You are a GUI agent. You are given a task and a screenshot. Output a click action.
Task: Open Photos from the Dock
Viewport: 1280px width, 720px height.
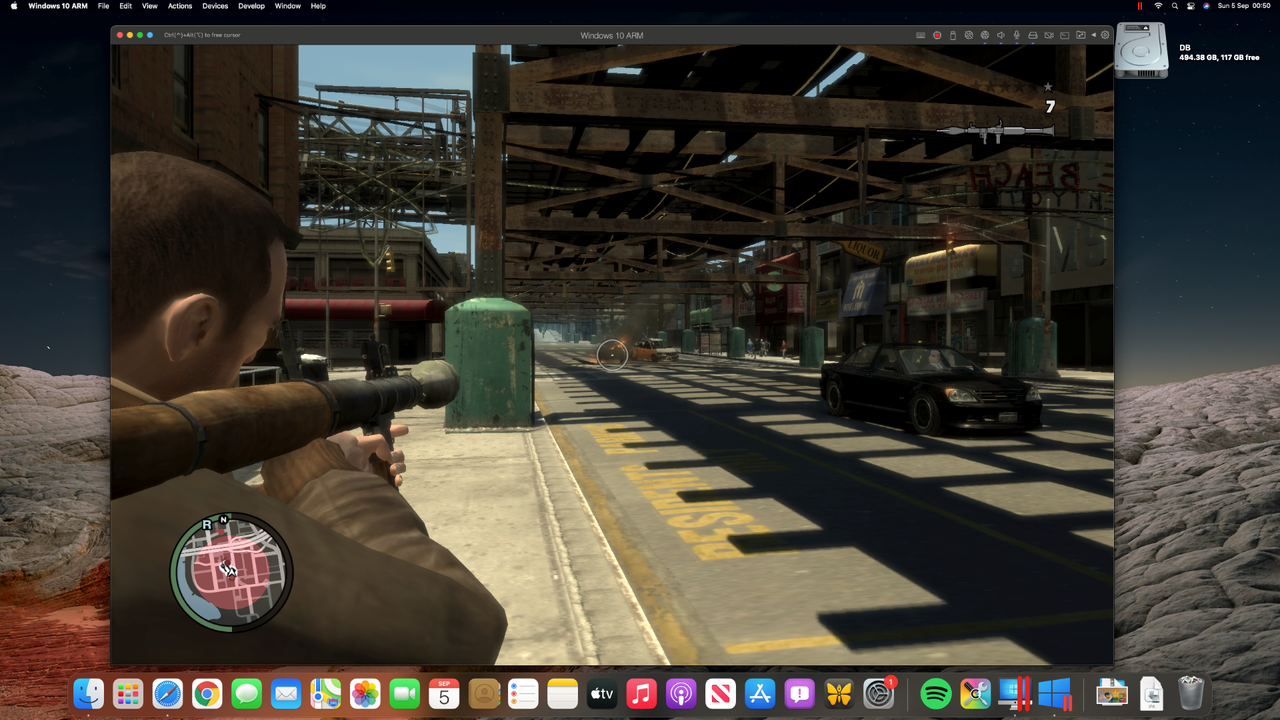click(x=365, y=693)
